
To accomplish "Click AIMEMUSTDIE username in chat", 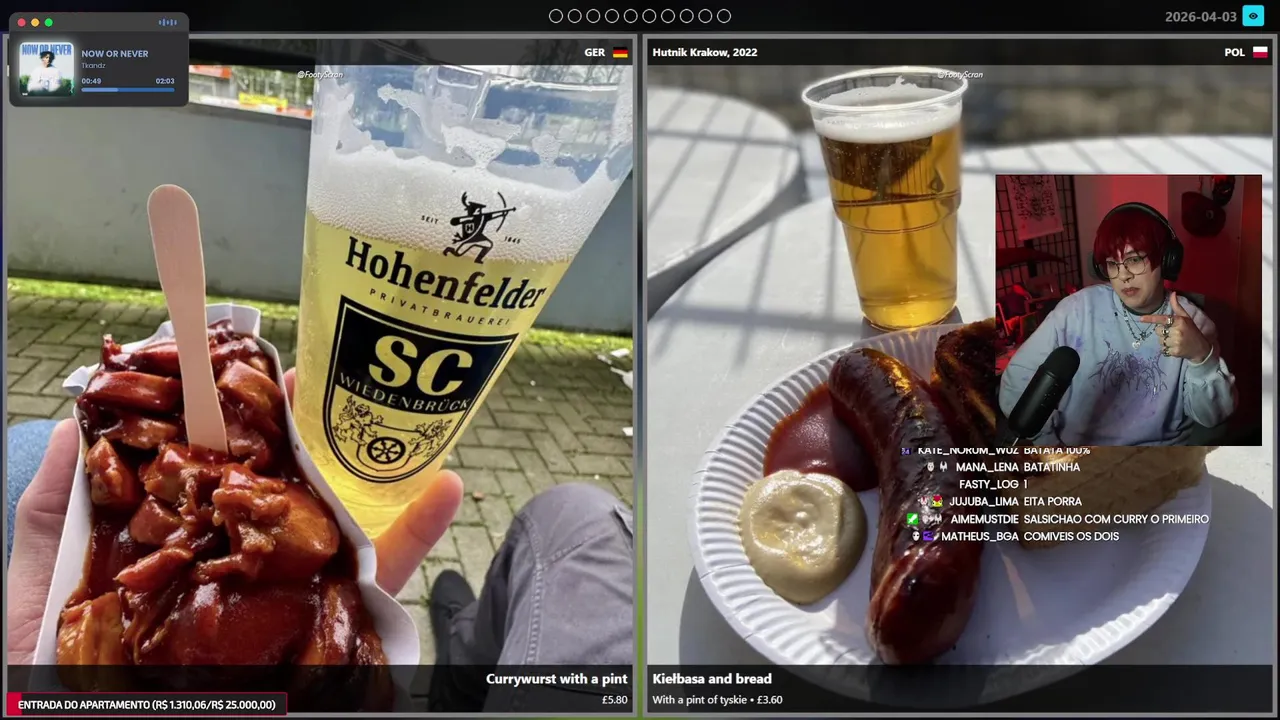I will (984, 519).
